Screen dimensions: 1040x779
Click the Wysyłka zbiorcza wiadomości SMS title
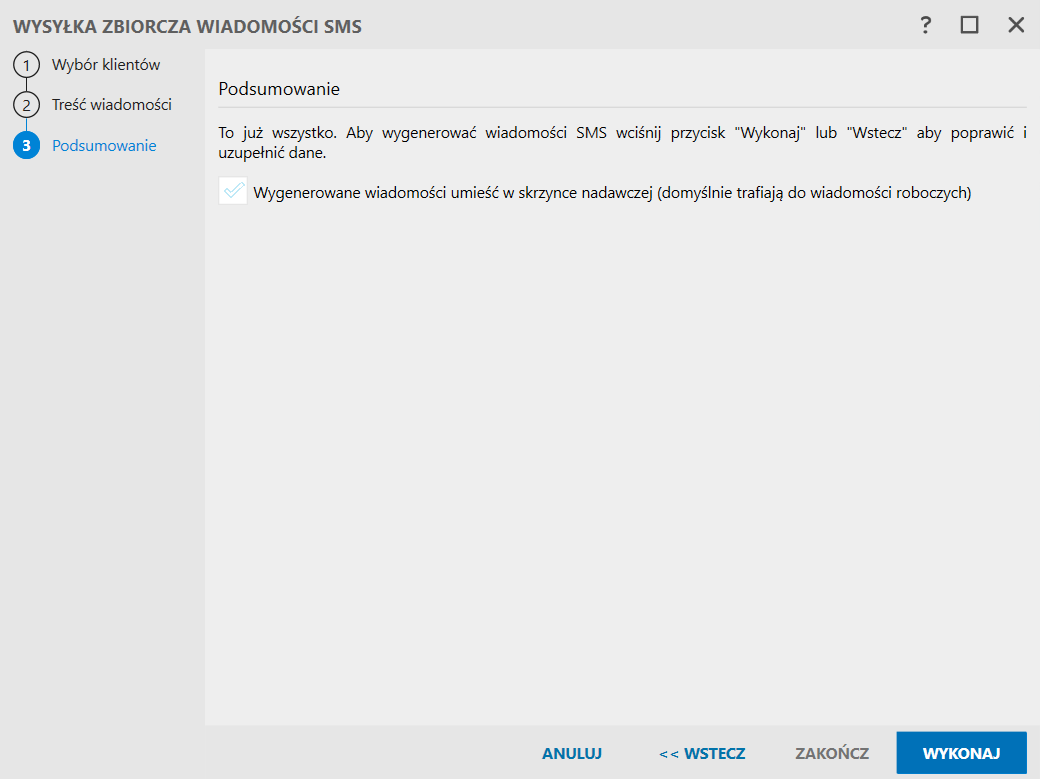coord(188,27)
